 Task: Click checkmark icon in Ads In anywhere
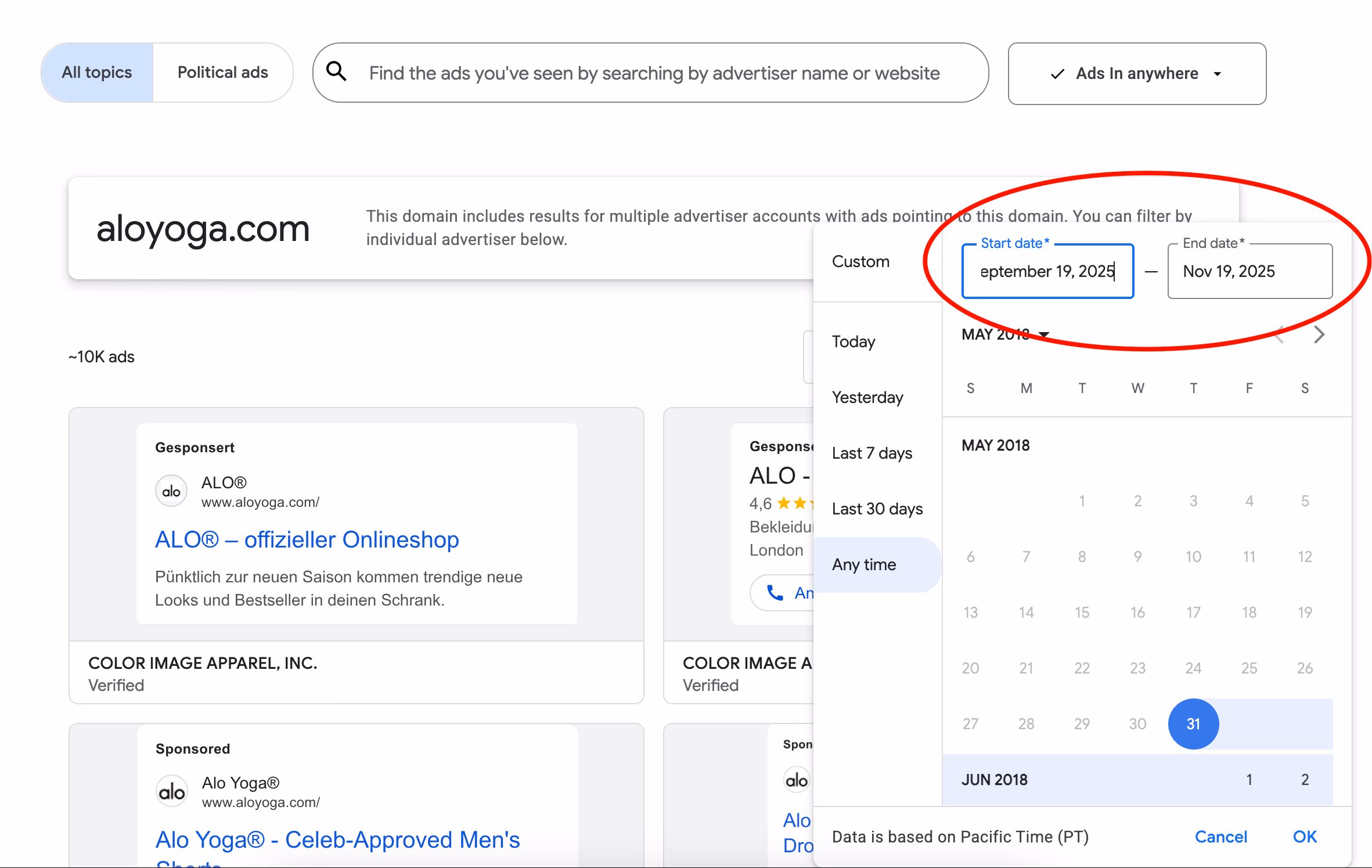click(1057, 74)
